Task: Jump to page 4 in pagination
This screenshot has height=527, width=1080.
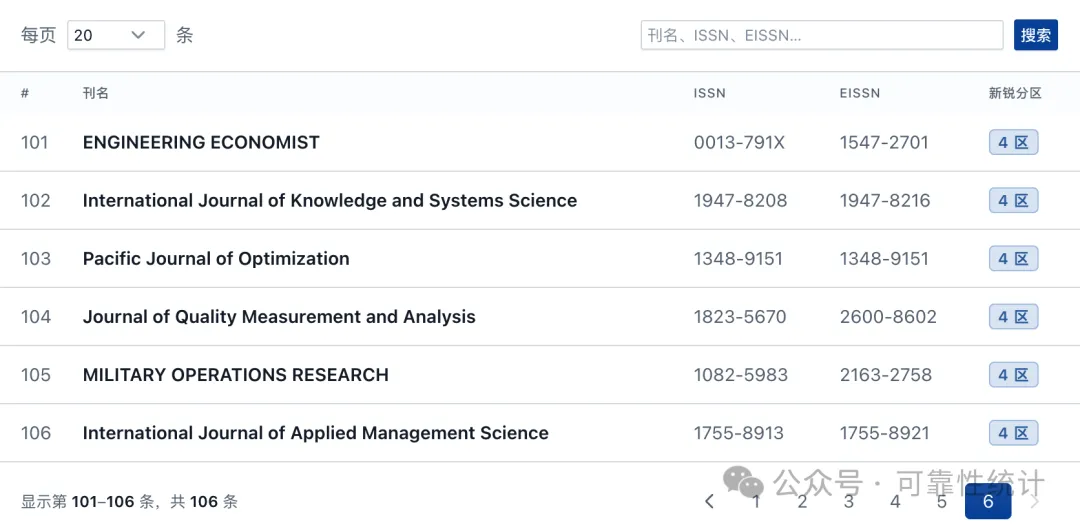Action: (x=895, y=502)
